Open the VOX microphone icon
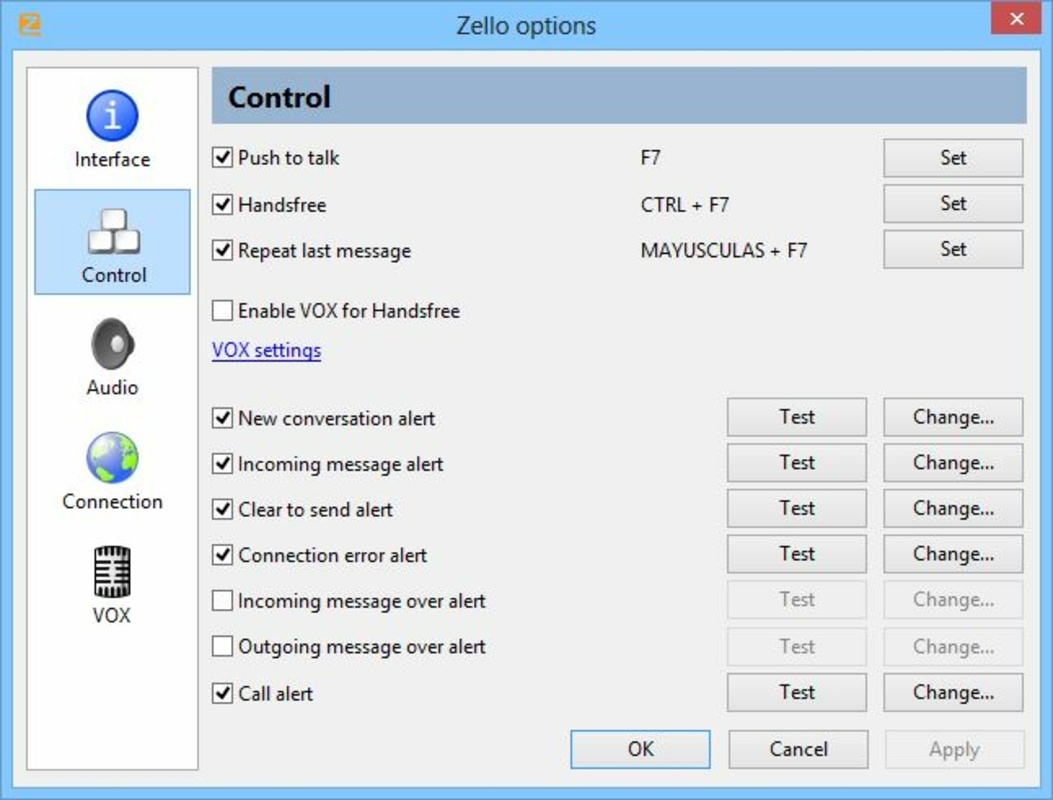 111,572
